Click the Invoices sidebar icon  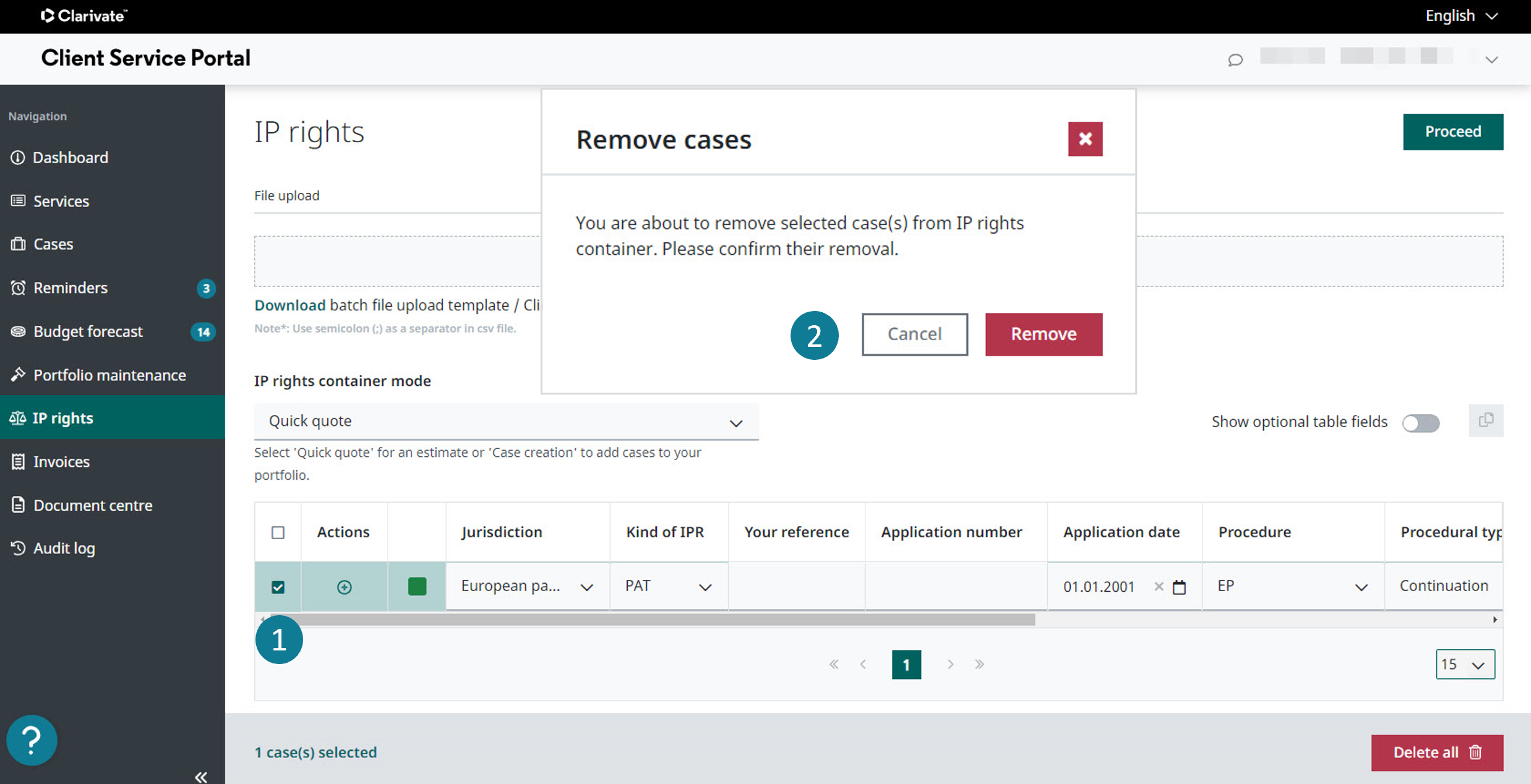(x=18, y=461)
